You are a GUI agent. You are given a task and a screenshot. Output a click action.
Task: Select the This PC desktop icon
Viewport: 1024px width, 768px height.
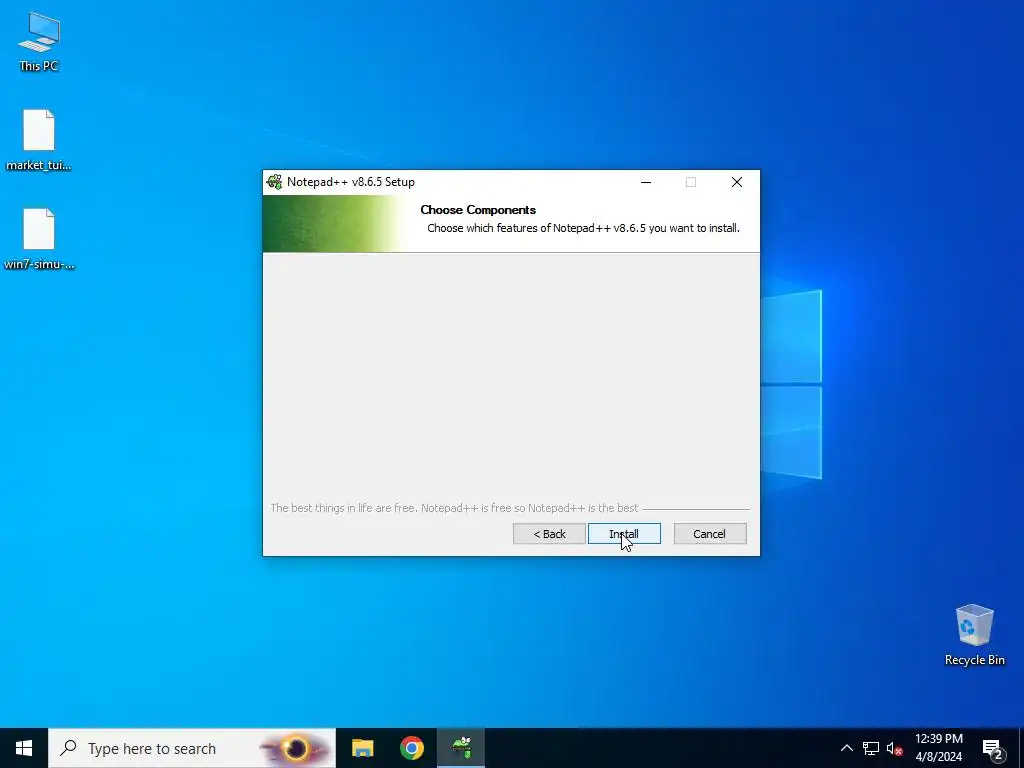click(39, 42)
